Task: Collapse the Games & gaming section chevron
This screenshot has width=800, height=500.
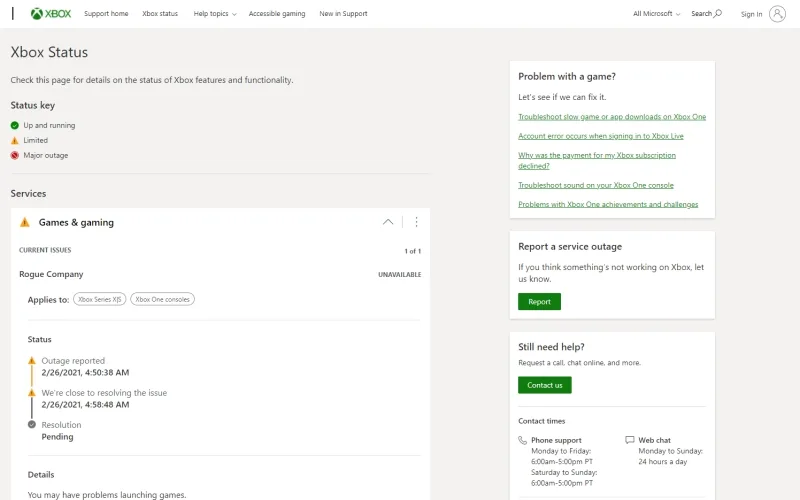Action: pos(388,222)
